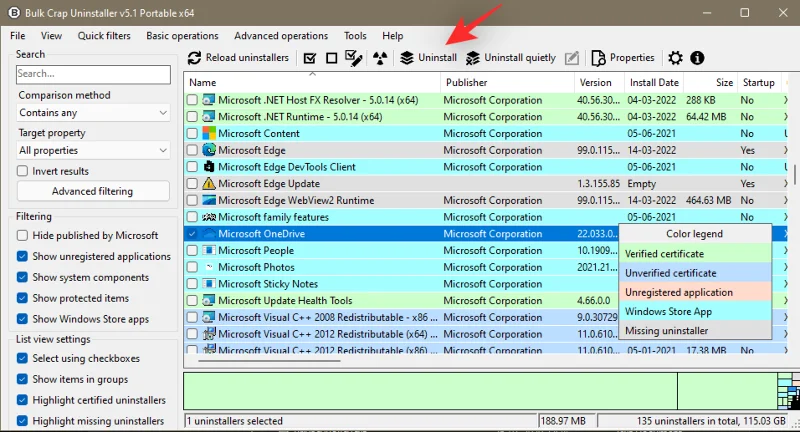Click the invert selection toolbar icon

[x=354, y=58]
